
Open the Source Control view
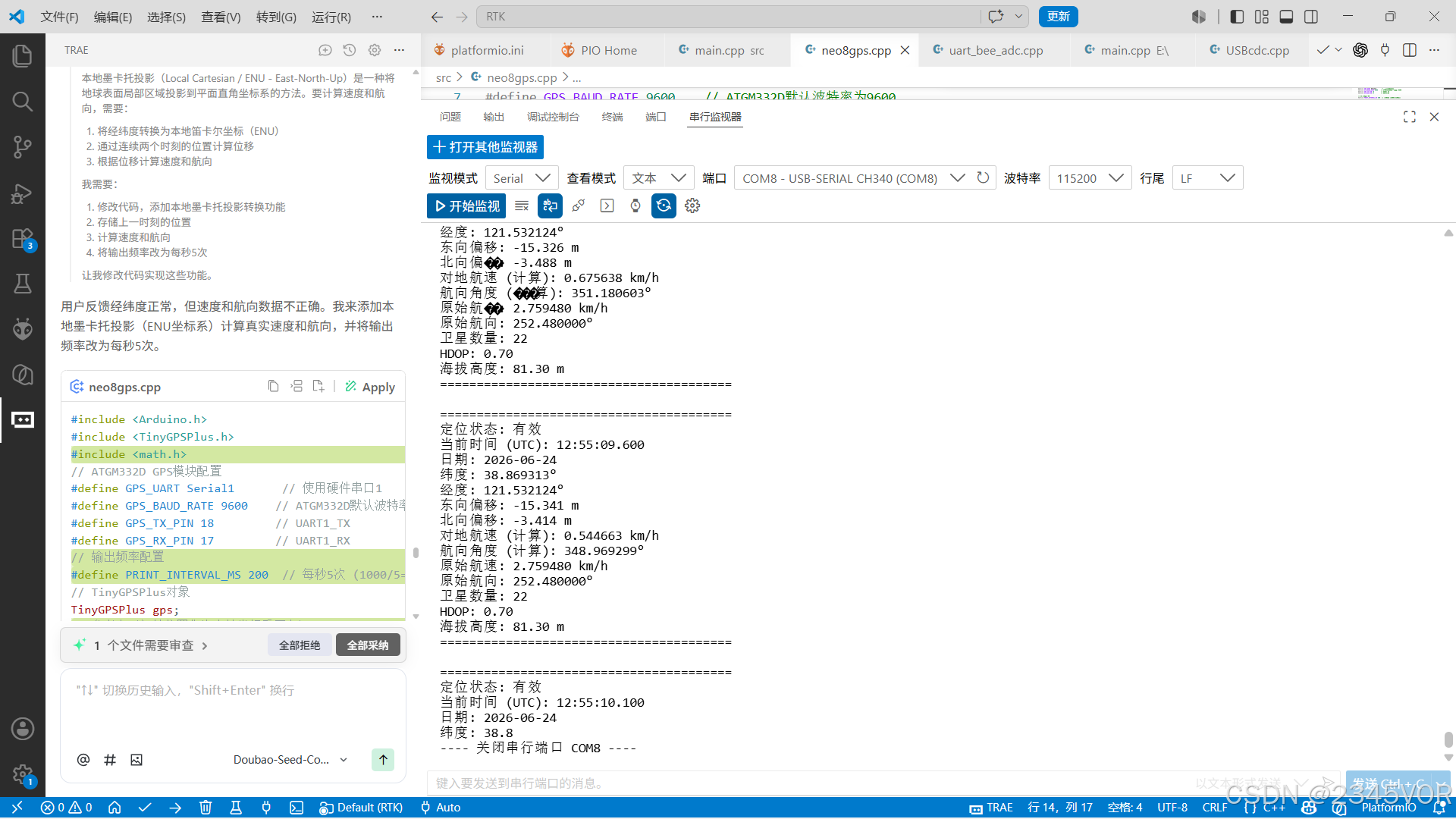click(23, 146)
